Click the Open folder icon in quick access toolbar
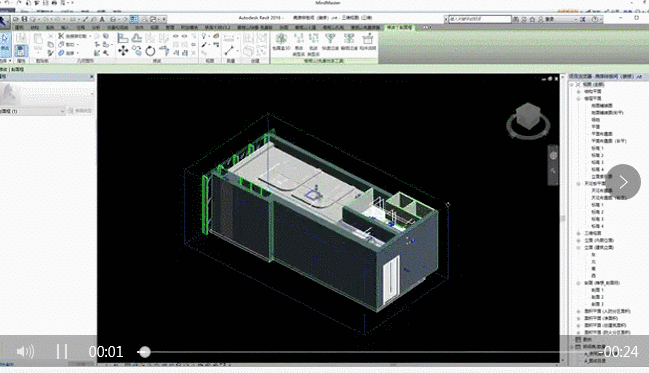The width and height of the screenshot is (649, 373). [x=16, y=19]
